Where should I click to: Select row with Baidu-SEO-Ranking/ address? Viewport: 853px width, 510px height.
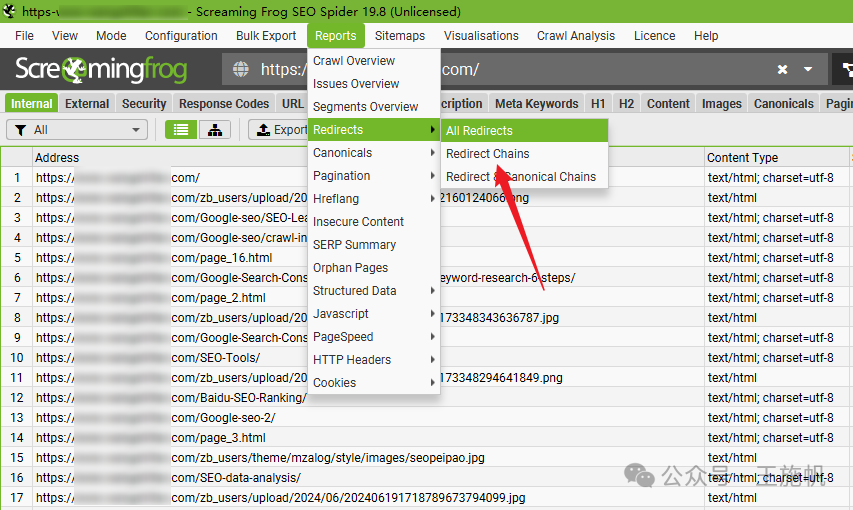click(x=426, y=398)
